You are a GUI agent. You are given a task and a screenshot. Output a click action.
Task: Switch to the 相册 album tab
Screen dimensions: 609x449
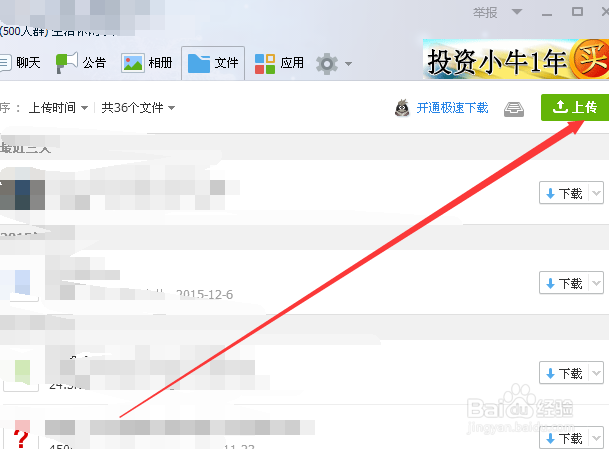coord(147,63)
